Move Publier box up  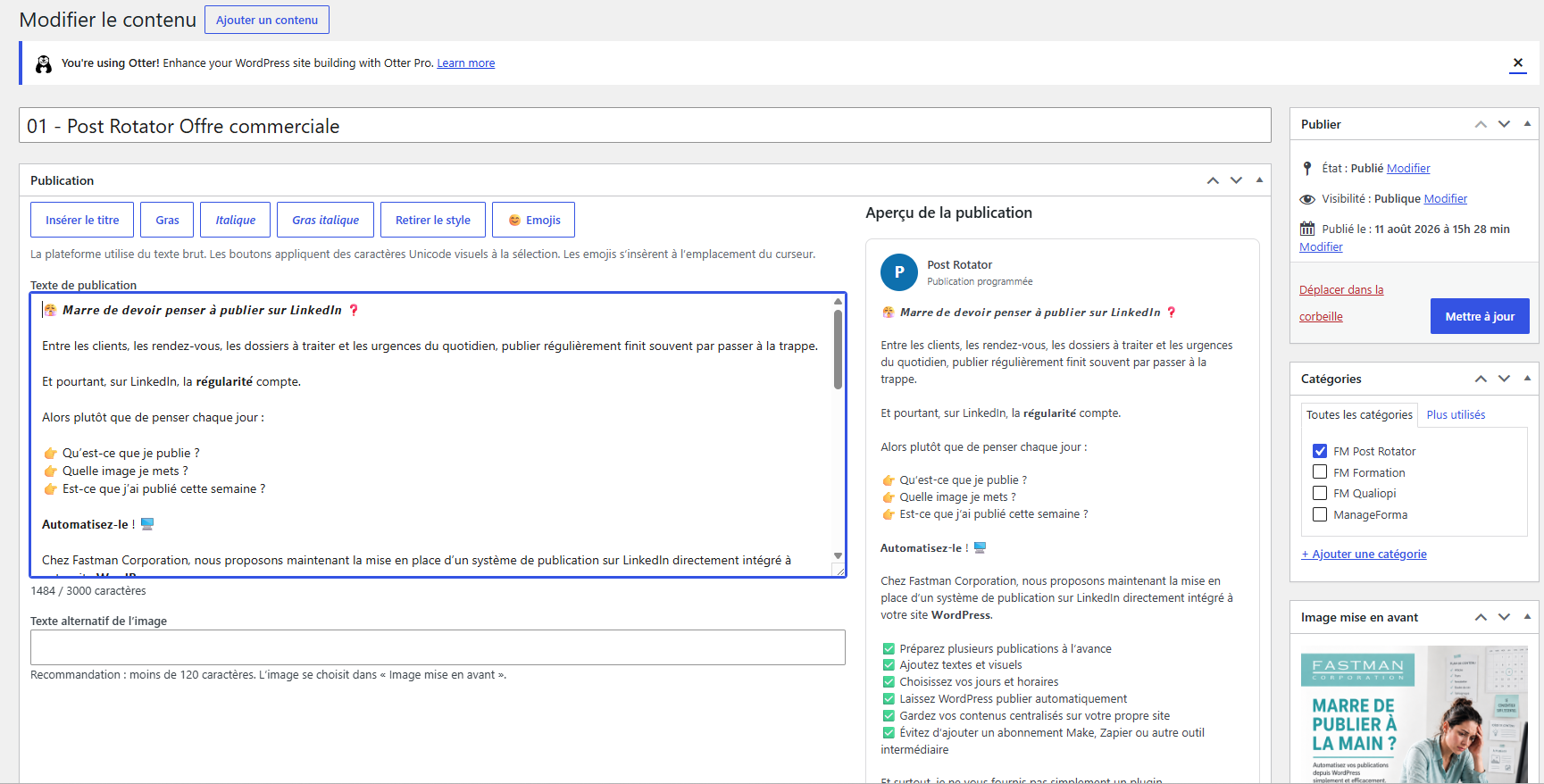coord(1481,124)
